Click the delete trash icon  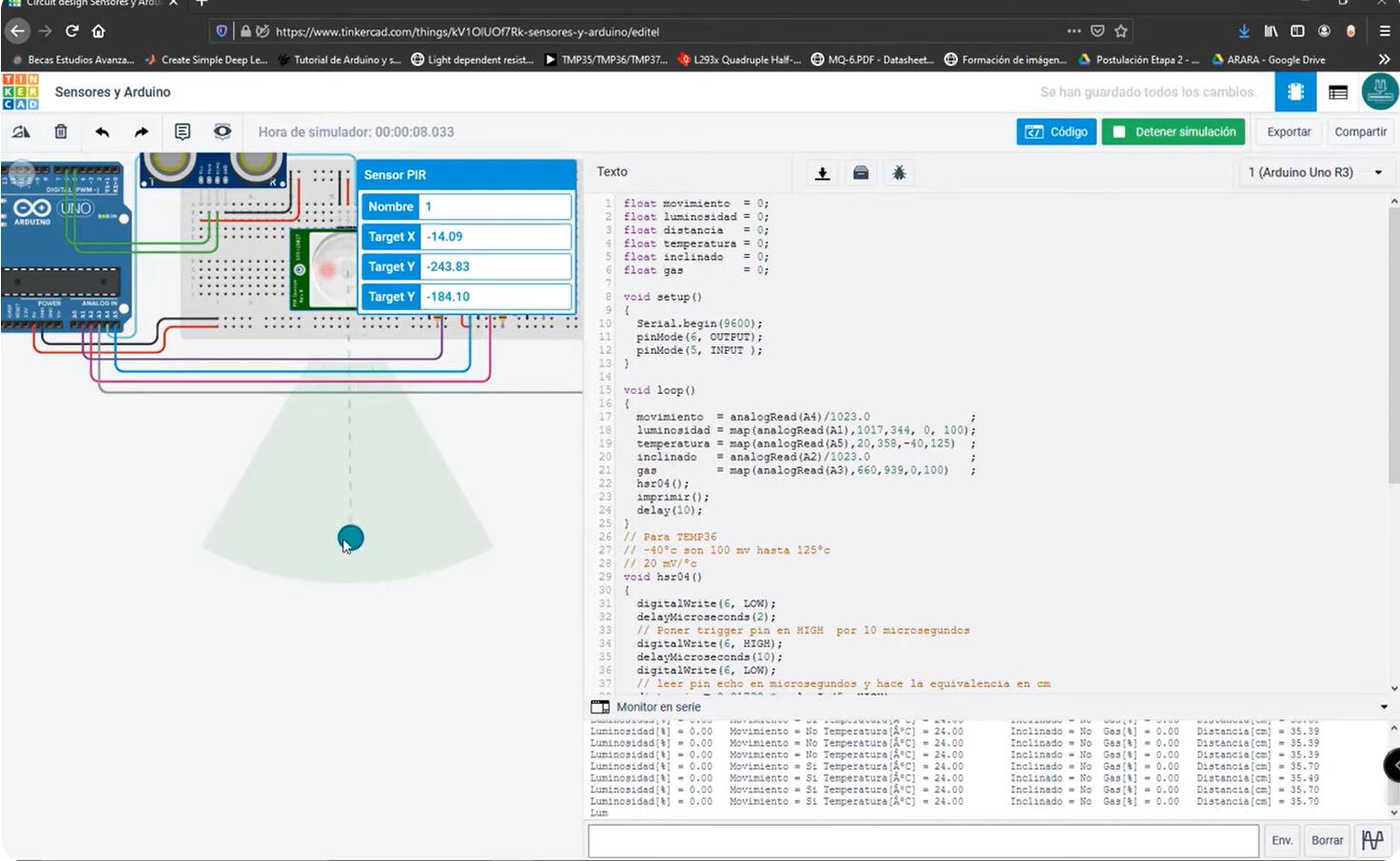(61, 132)
